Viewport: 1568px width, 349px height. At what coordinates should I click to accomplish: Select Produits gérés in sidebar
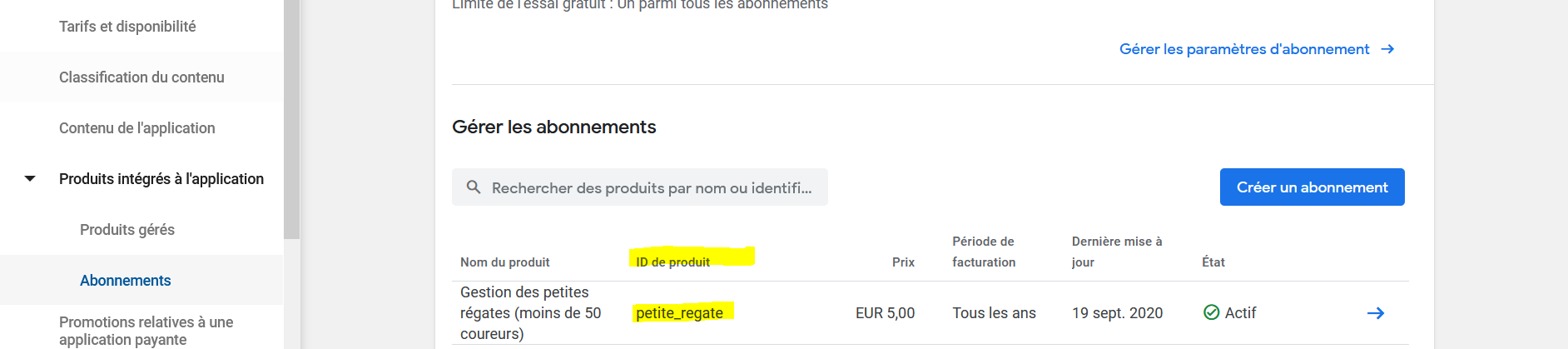tap(127, 230)
